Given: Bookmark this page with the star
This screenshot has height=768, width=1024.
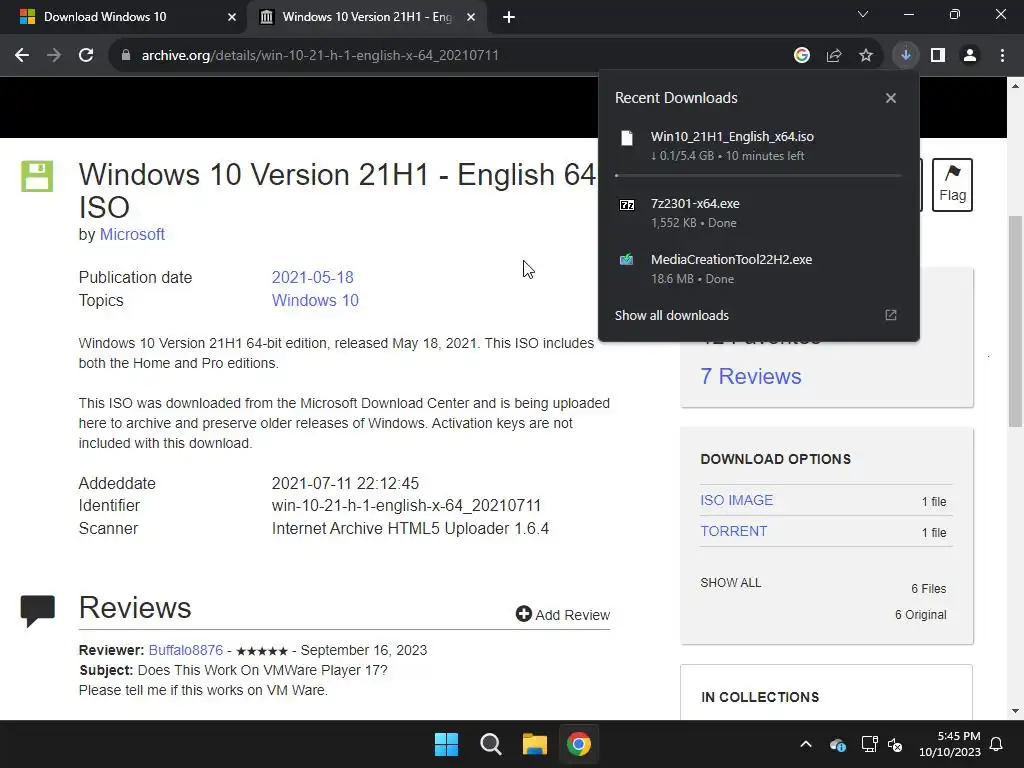Looking at the screenshot, I should pyautogui.click(x=865, y=56).
